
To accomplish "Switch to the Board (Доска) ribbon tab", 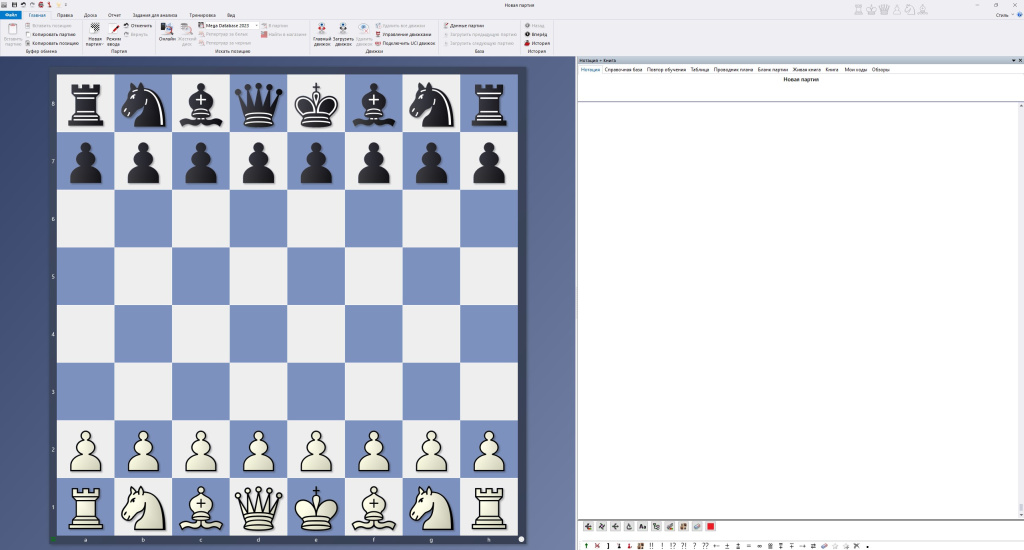I will point(90,15).
